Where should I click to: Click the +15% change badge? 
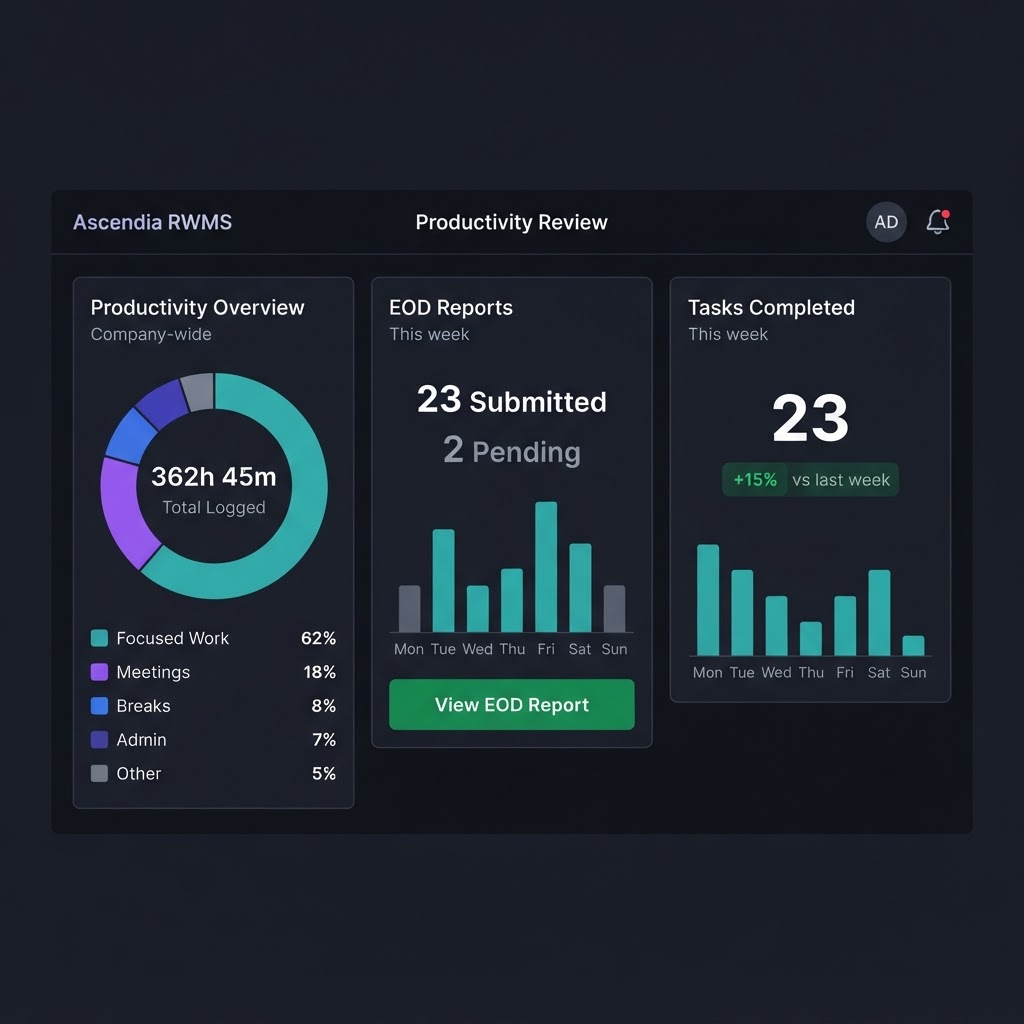pyautogui.click(x=755, y=480)
